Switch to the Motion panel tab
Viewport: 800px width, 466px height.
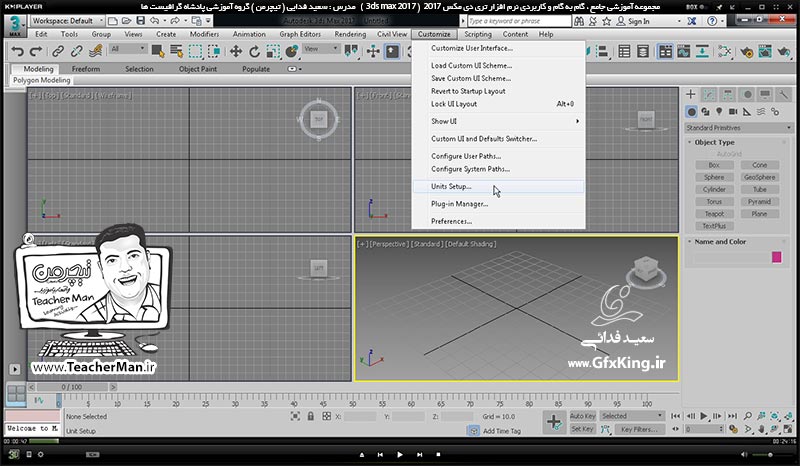pos(747,94)
